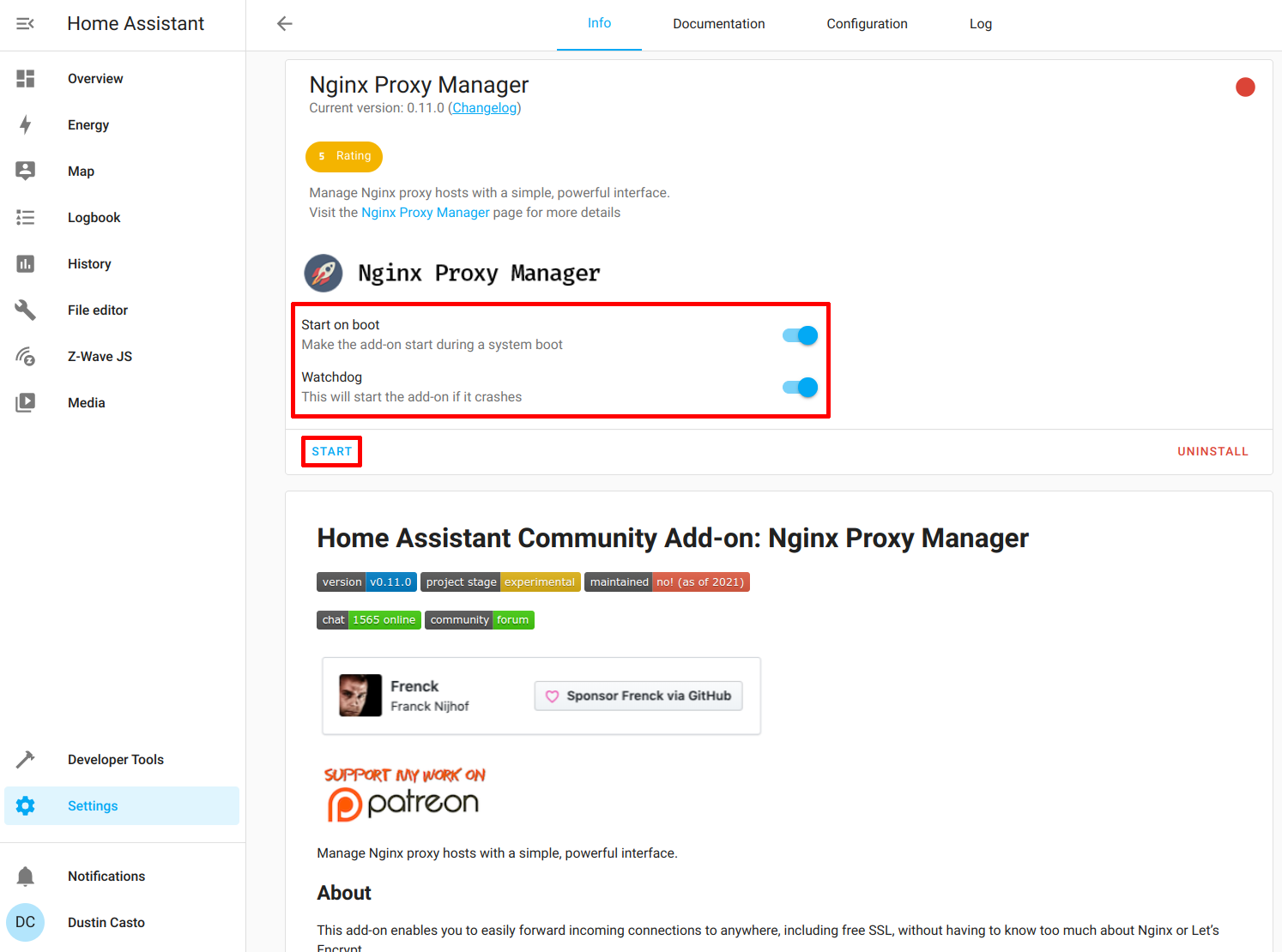Click the 'Franck Nijhof' name text
This screenshot has height=952, width=1282.
tap(430, 707)
